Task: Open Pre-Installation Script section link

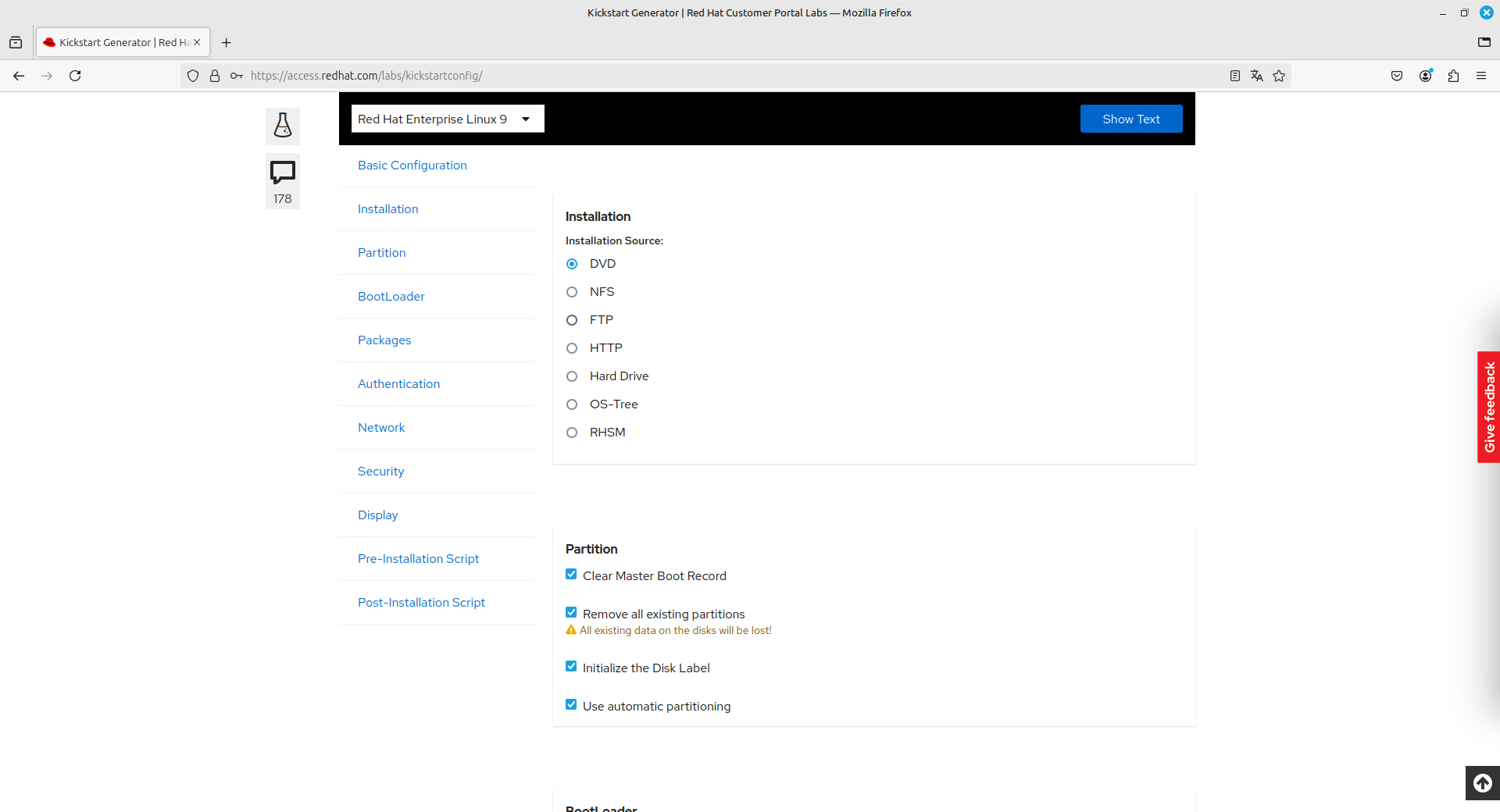Action: coord(419,559)
